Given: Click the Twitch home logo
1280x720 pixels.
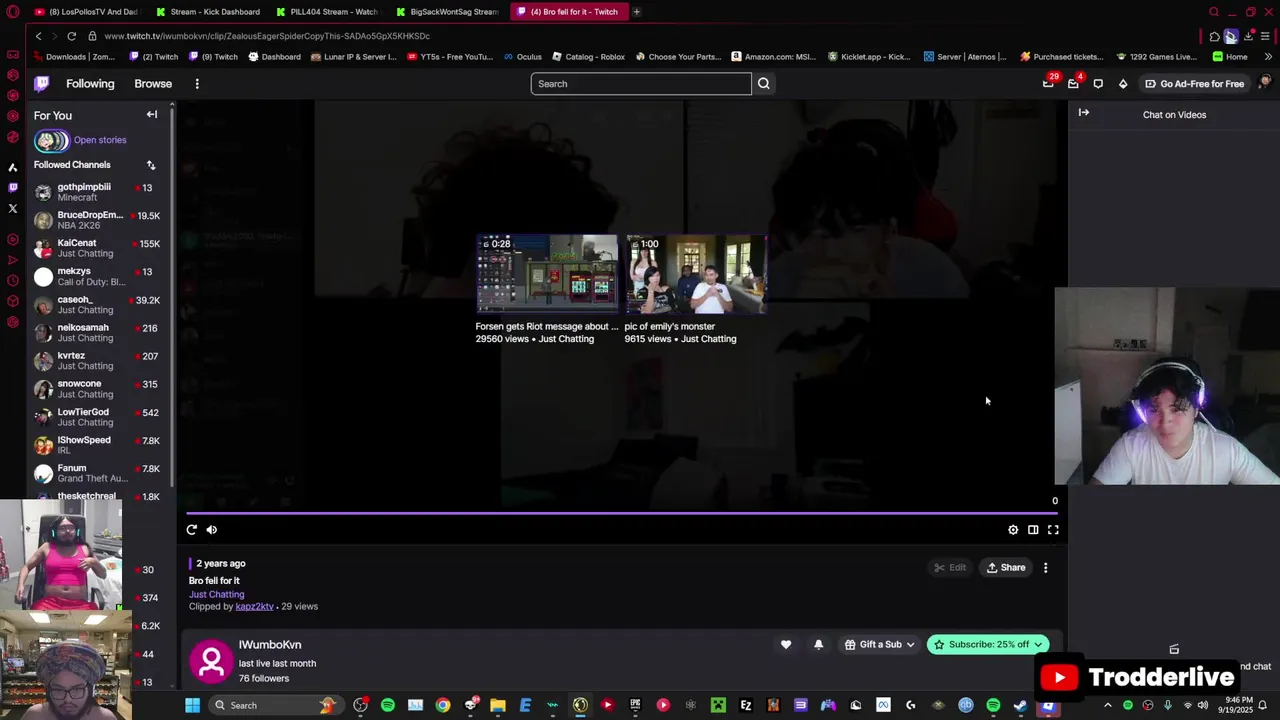Looking at the screenshot, I should pos(41,84).
